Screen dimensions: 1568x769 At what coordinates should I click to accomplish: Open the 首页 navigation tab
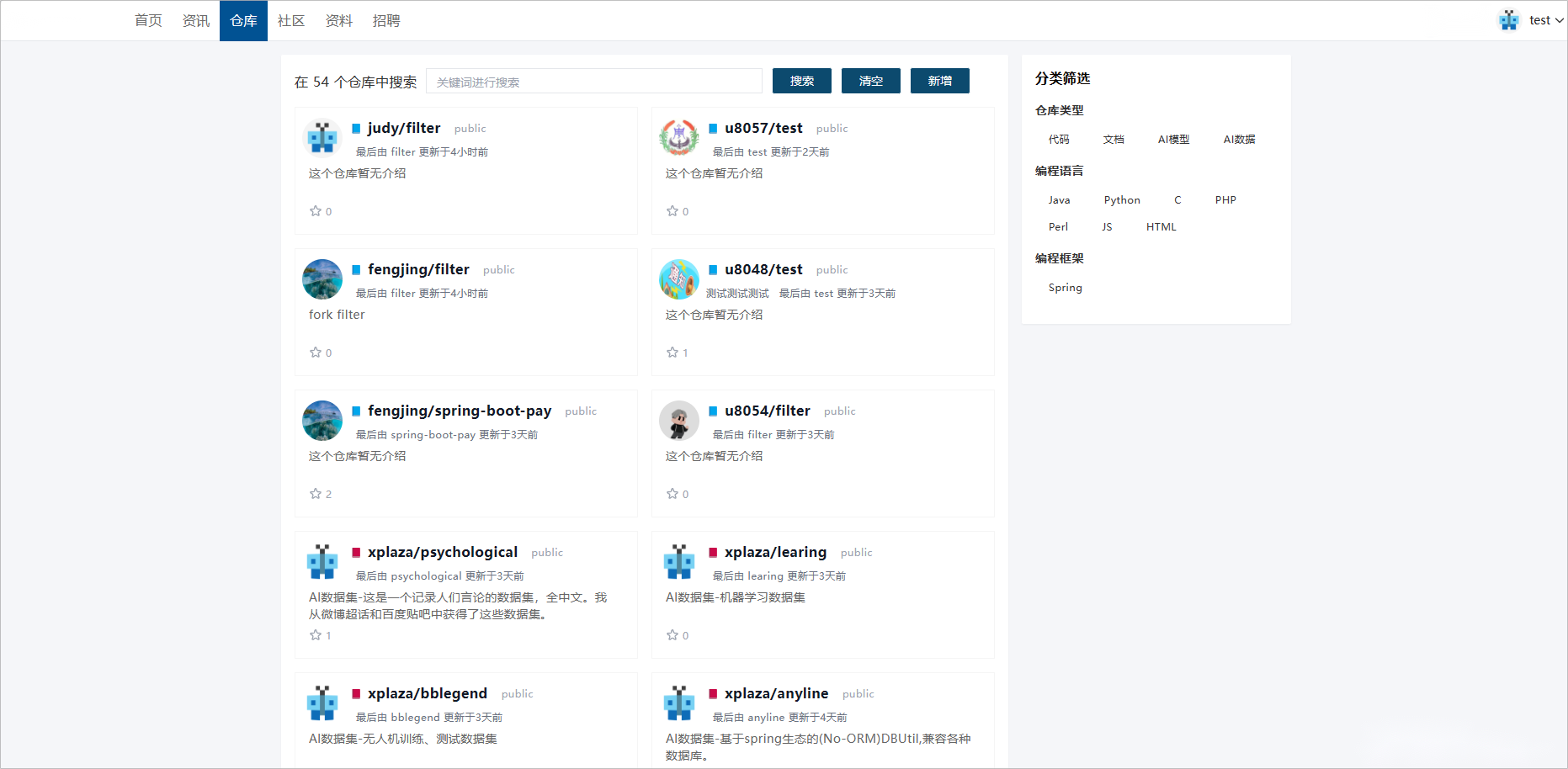(148, 20)
